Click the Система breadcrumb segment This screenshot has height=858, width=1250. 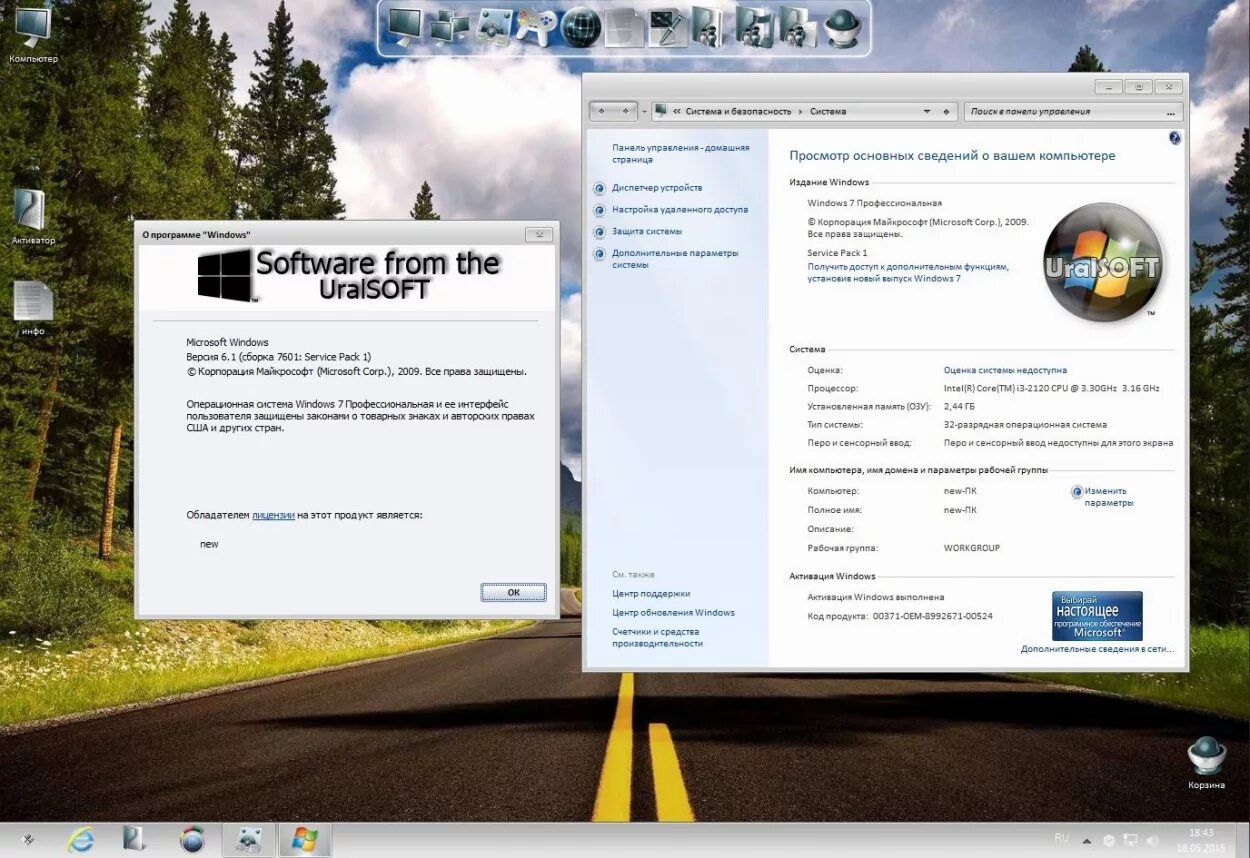click(828, 112)
